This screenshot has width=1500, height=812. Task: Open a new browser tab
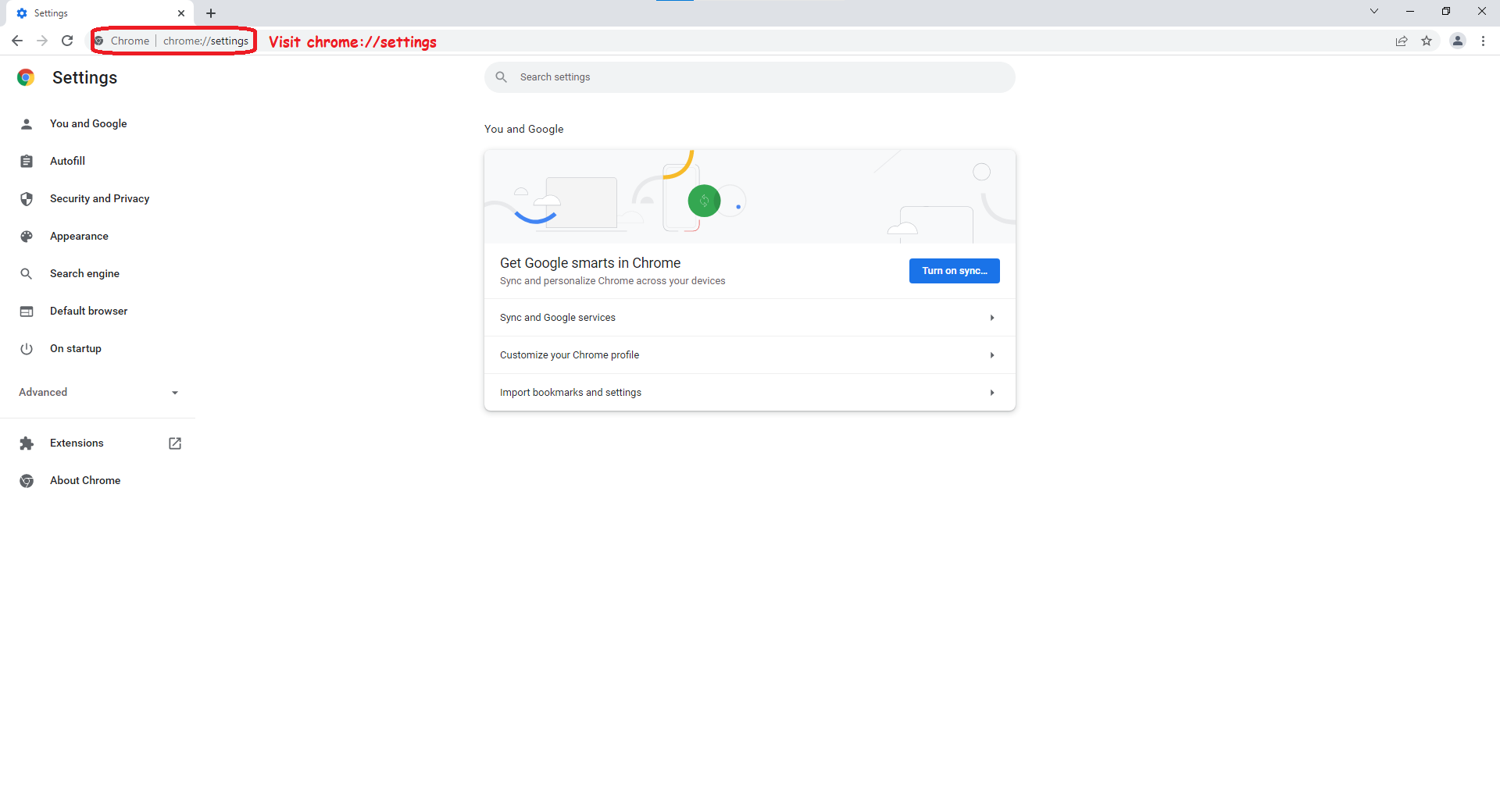pos(211,12)
